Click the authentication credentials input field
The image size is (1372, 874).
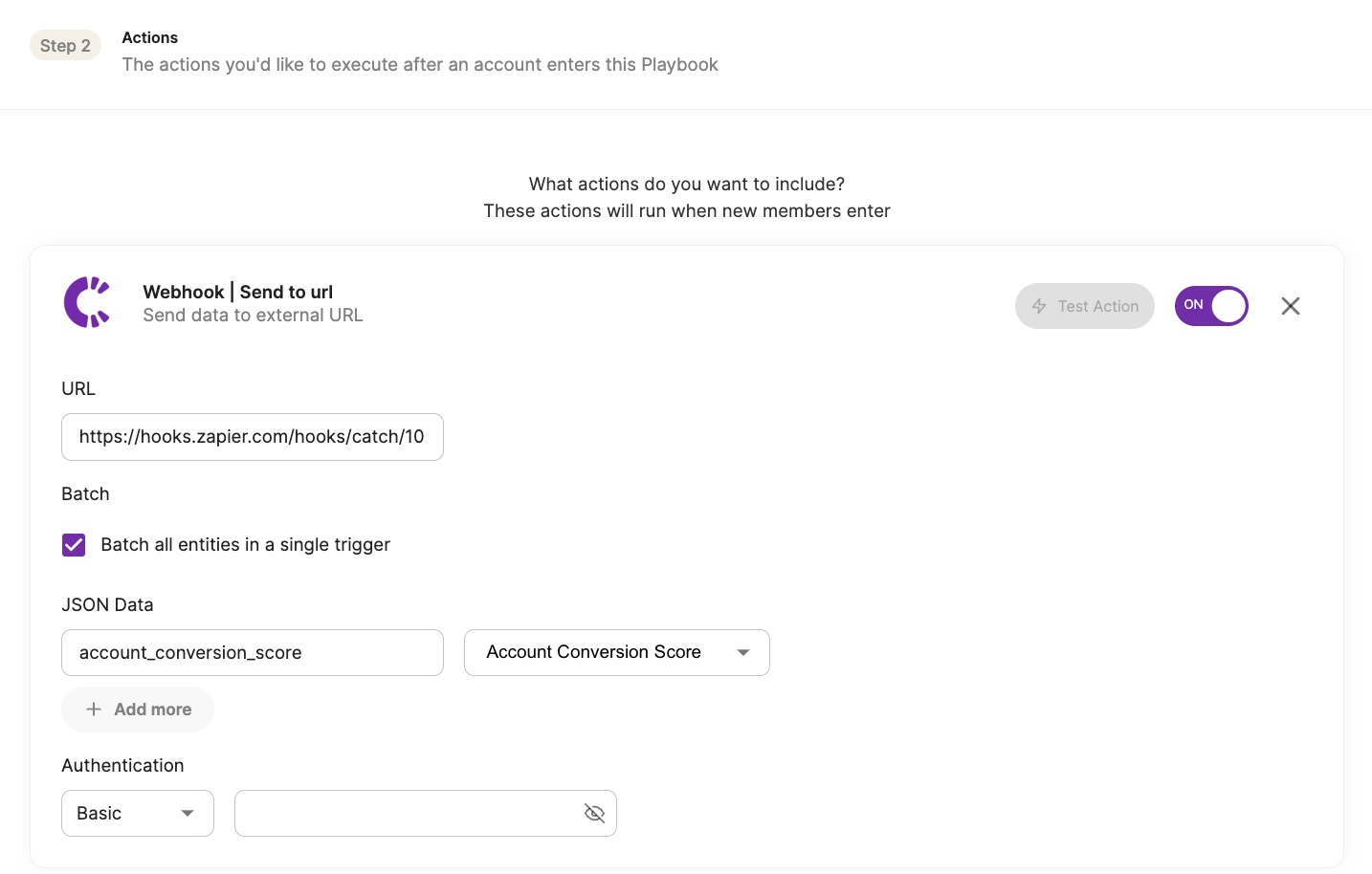click(407, 814)
